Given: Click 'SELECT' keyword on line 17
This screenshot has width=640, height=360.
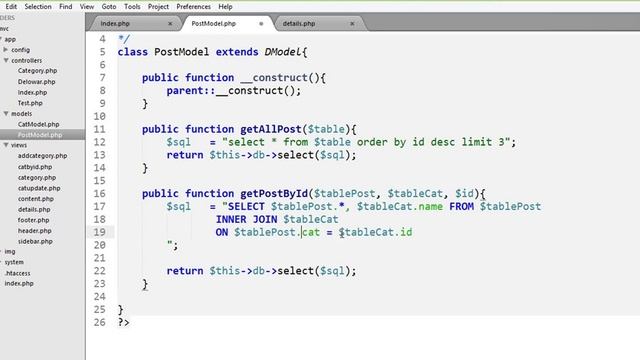Looking at the screenshot, I should (x=246, y=207).
